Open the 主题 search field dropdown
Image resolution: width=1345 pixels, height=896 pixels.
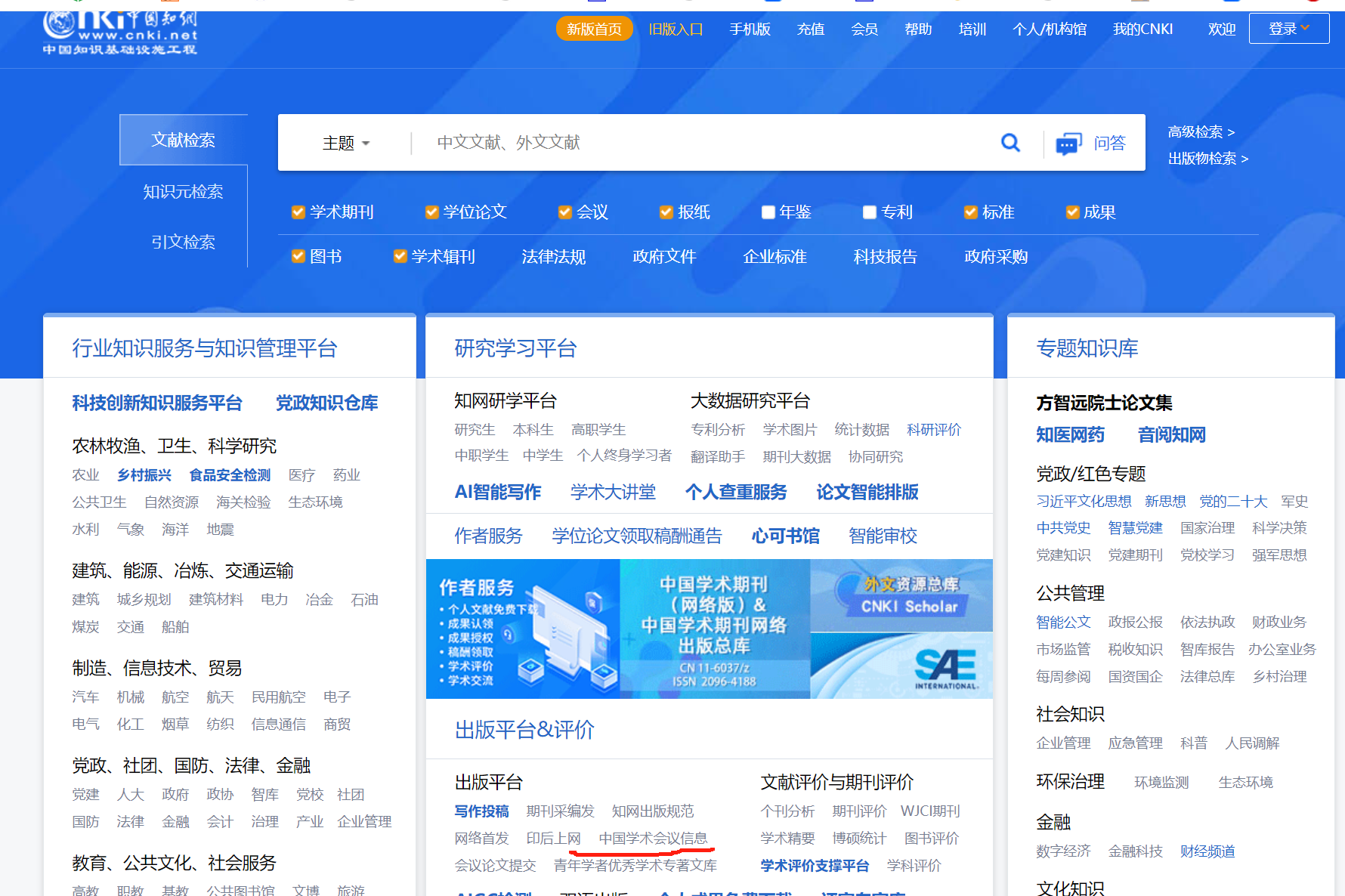[346, 143]
